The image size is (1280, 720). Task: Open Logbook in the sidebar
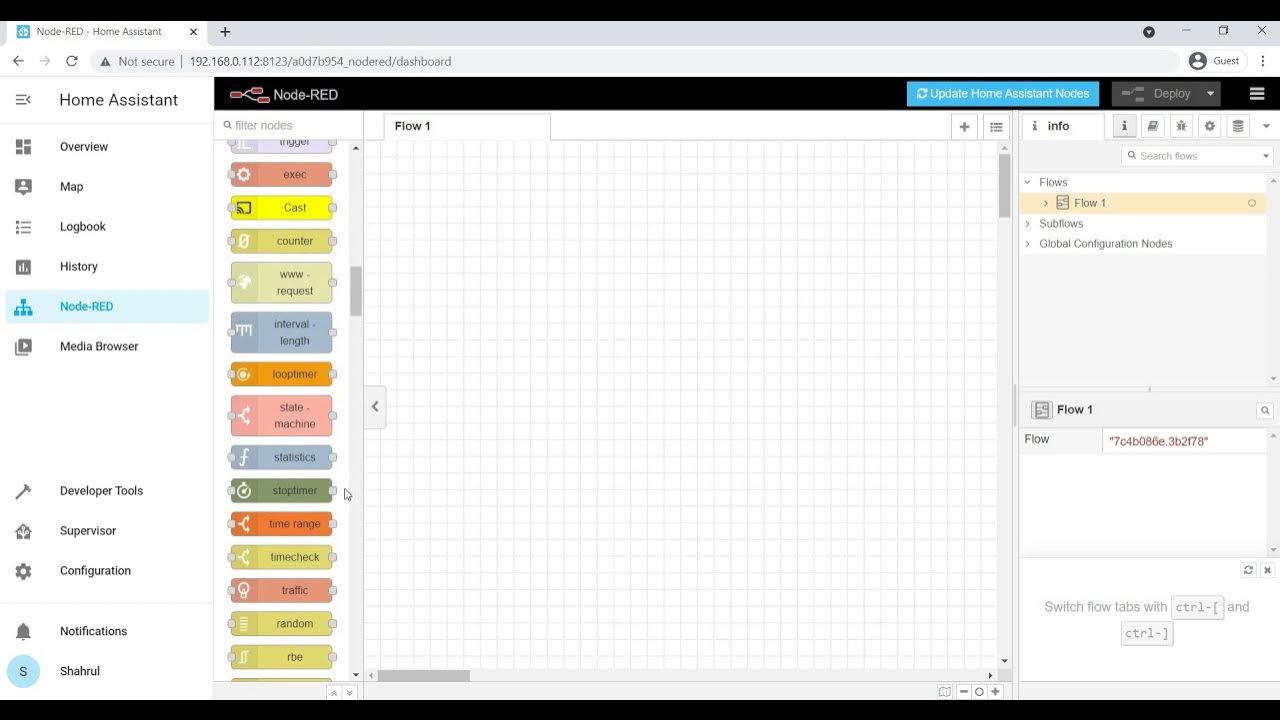click(x=107, y=227)
